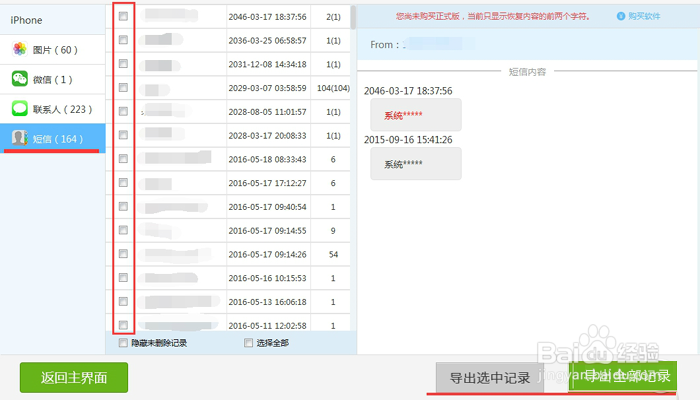Click the From sender header field

click(527, 44)
